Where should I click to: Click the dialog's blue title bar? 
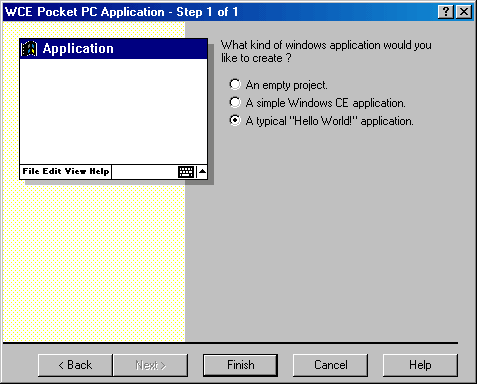220,12
